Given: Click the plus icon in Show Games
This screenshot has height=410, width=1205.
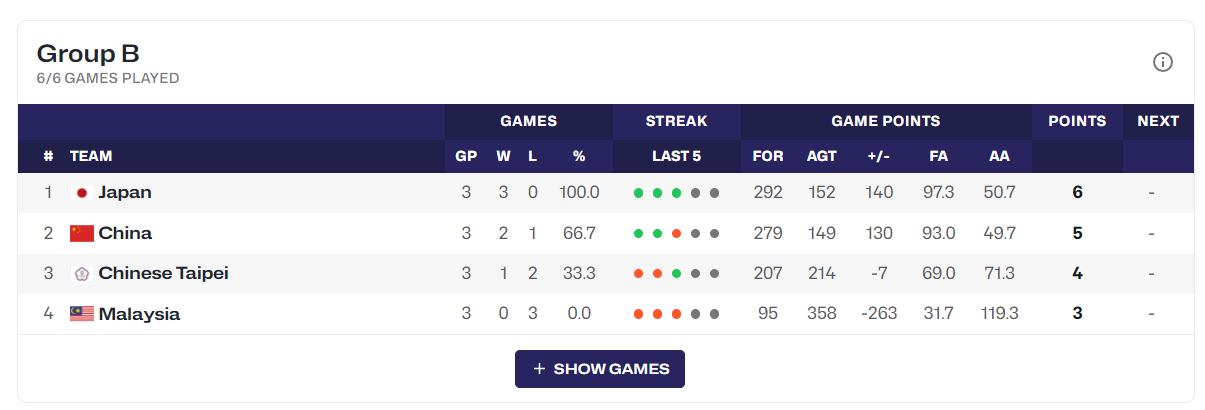Looking at the screenshot, I should [x=539, y=369].
